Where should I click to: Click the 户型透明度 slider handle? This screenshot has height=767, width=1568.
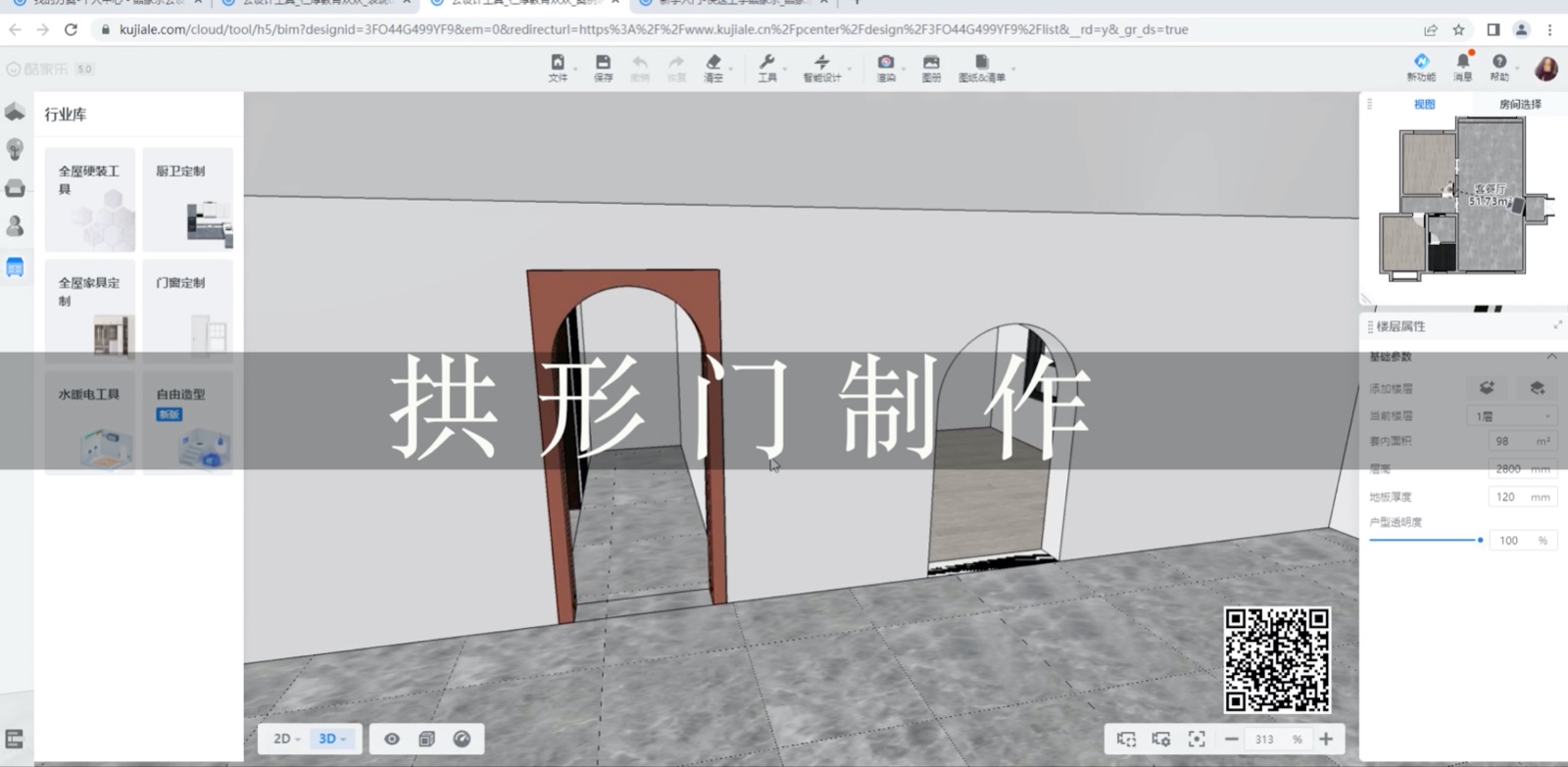pos(1480,540)
